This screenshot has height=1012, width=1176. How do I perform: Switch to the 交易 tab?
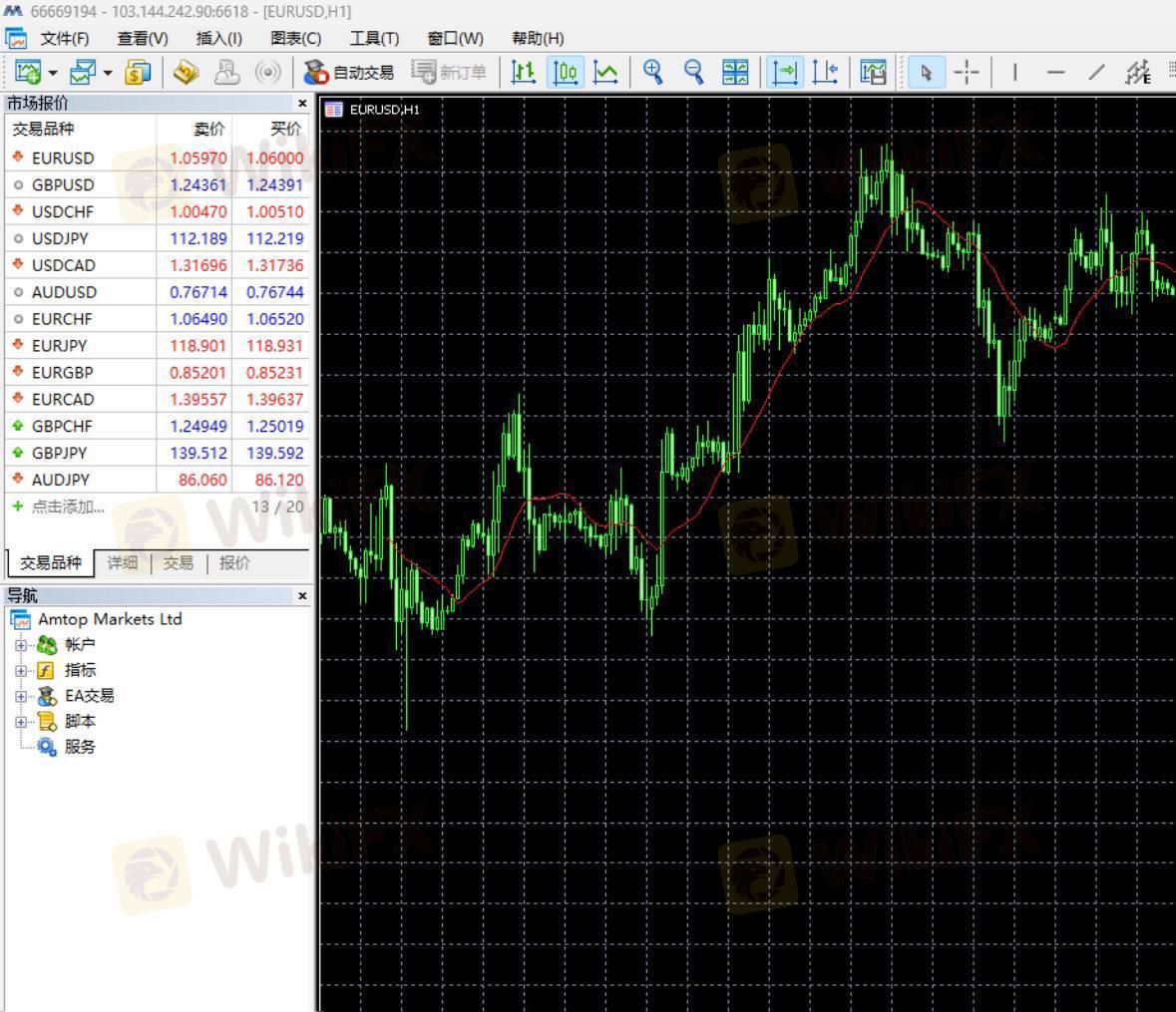[x=178, y=563]
